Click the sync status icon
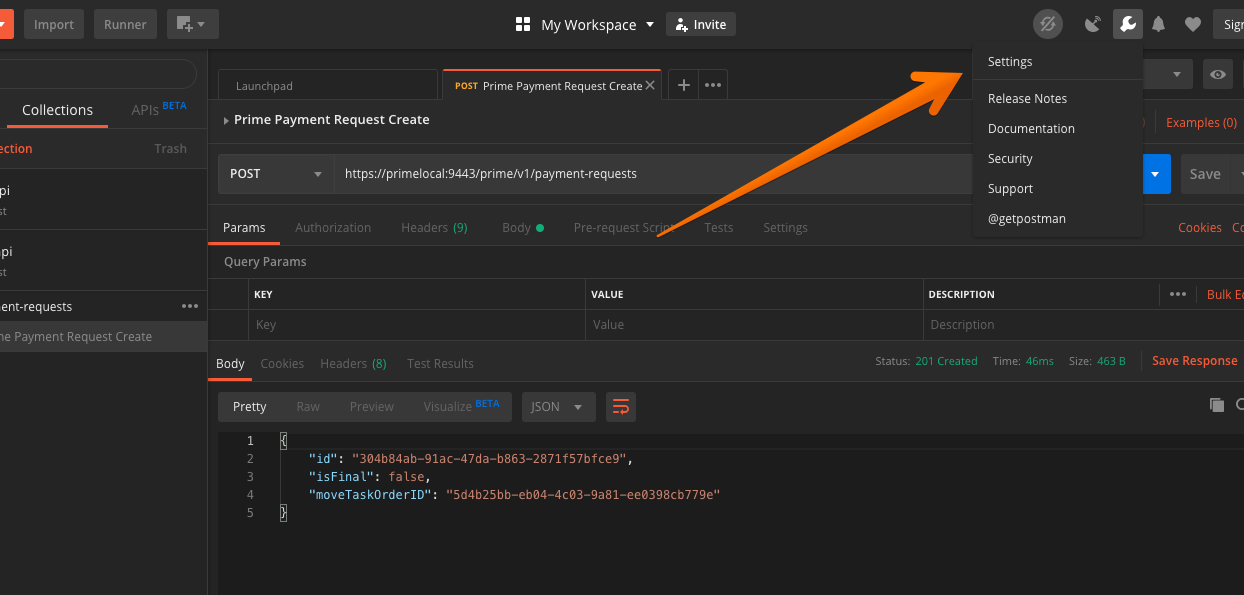This screenshot has height=595, width=1244. click(x=1047, y=24)
